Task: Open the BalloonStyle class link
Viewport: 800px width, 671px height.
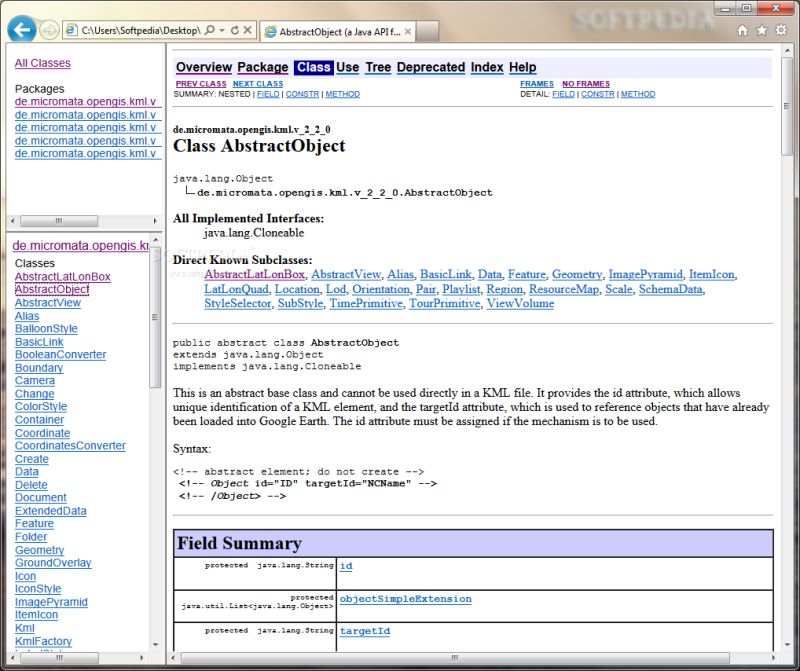Action: pyautogui.click(x=45, y=329)
